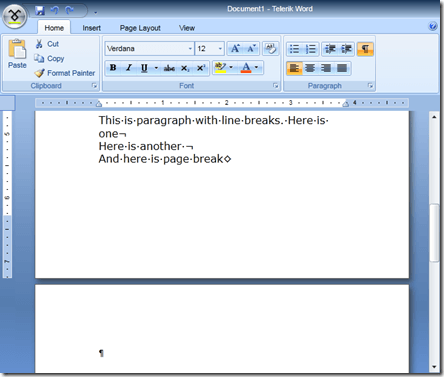Open the Page Layout ribbon tab

coord(140,28)
